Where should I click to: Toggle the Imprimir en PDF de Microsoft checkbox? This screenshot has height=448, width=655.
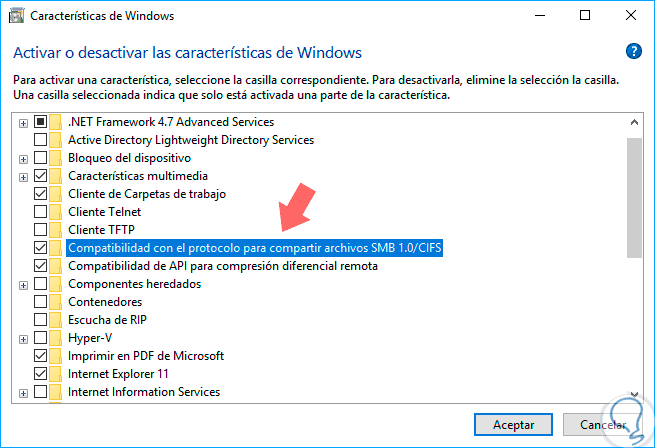click(40, 356)
